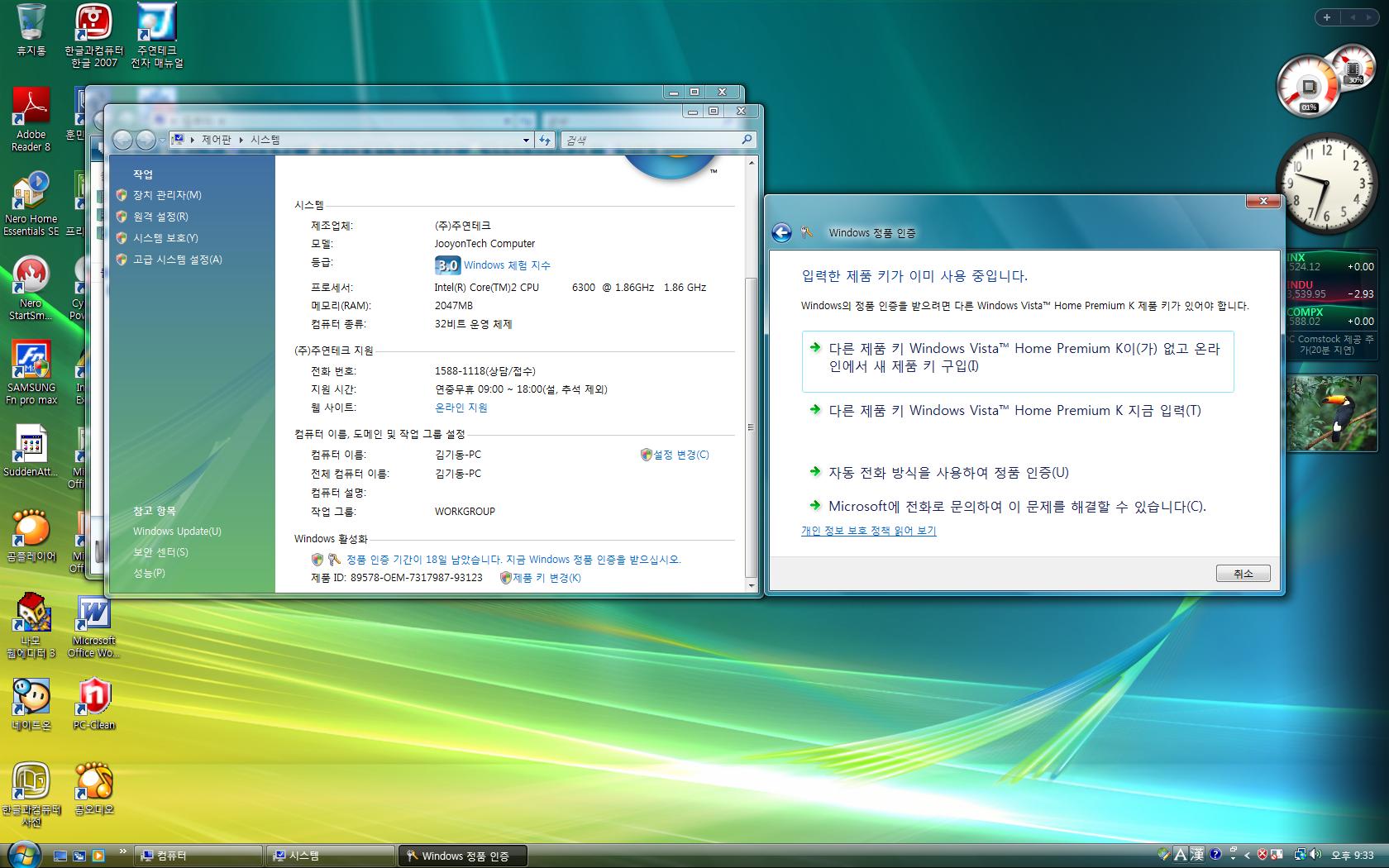Click the 취소 button in the activation dialog
This screenshot has height=868, width=1389.
[x=1243, y=574]
